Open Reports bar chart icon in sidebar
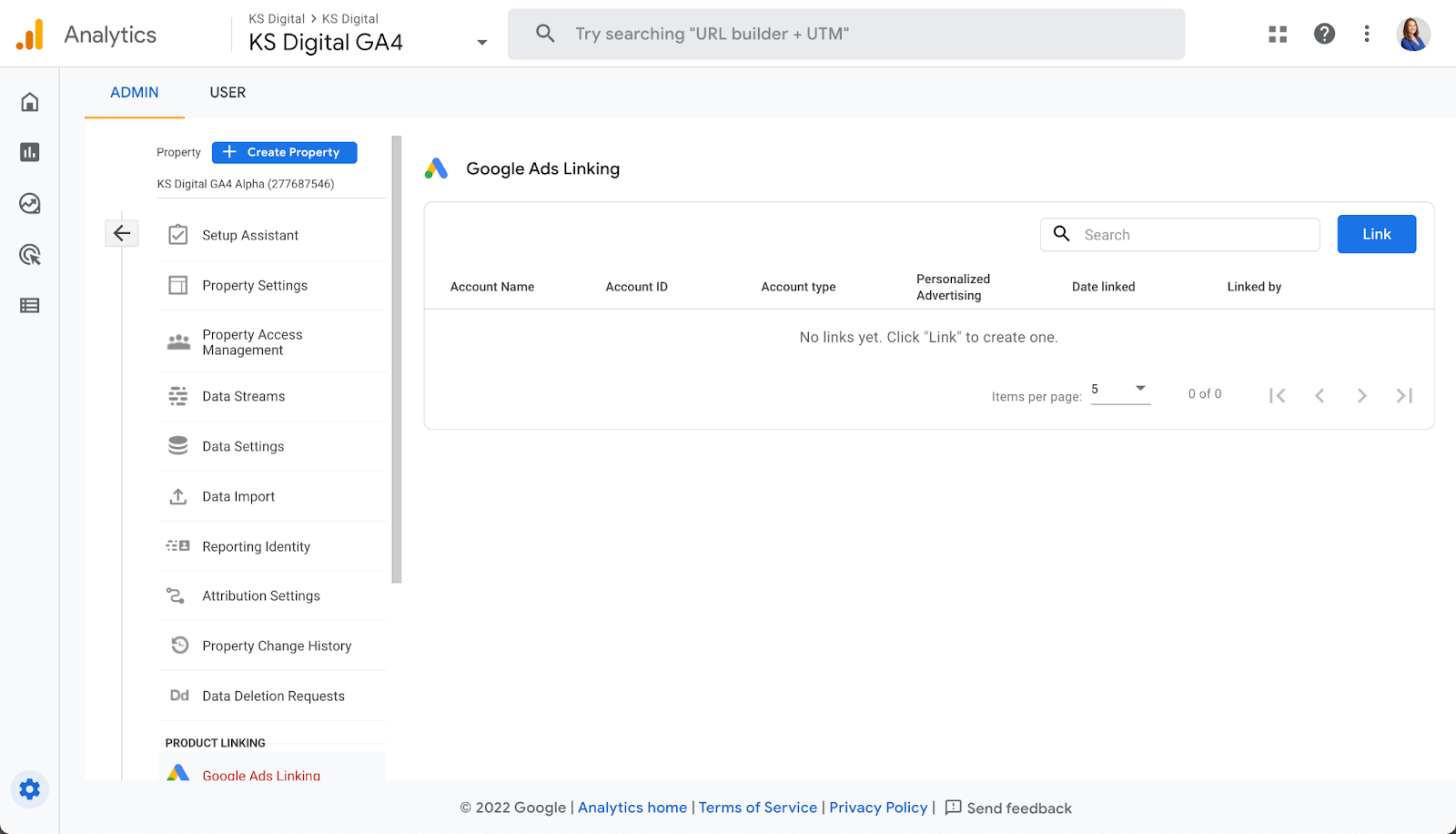 (x=30, y=152)
